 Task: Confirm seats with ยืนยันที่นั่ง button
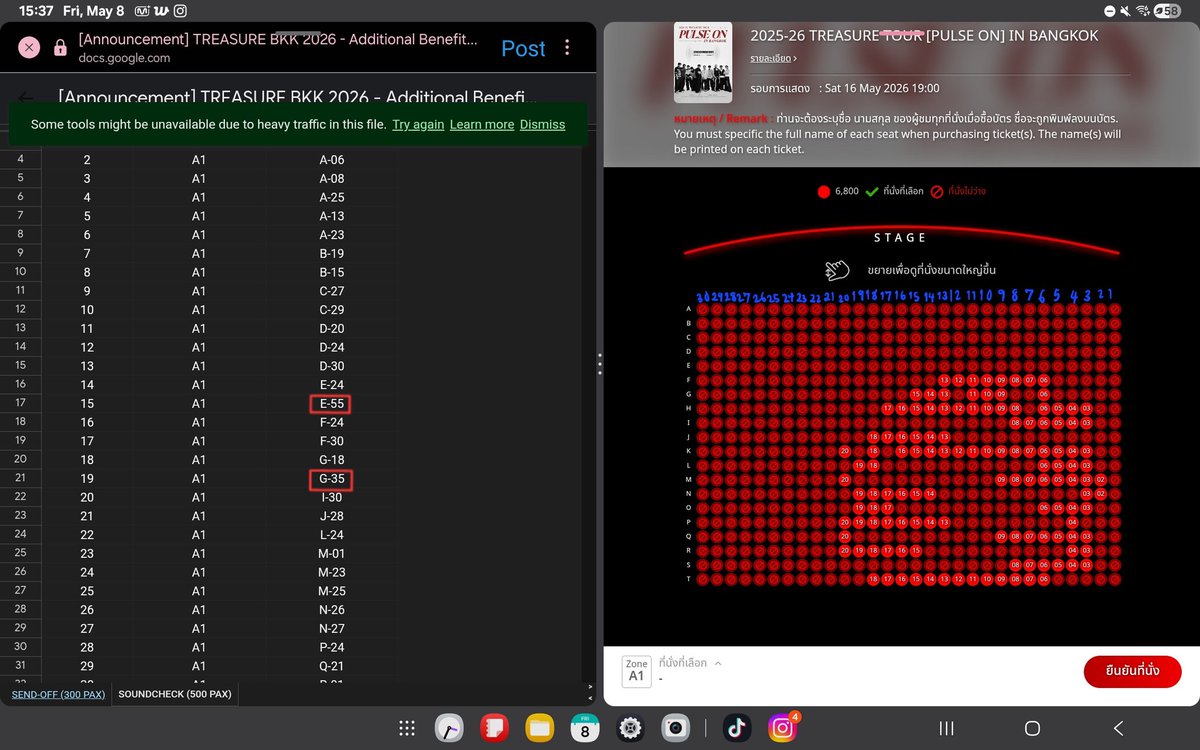coord(1132,670)
